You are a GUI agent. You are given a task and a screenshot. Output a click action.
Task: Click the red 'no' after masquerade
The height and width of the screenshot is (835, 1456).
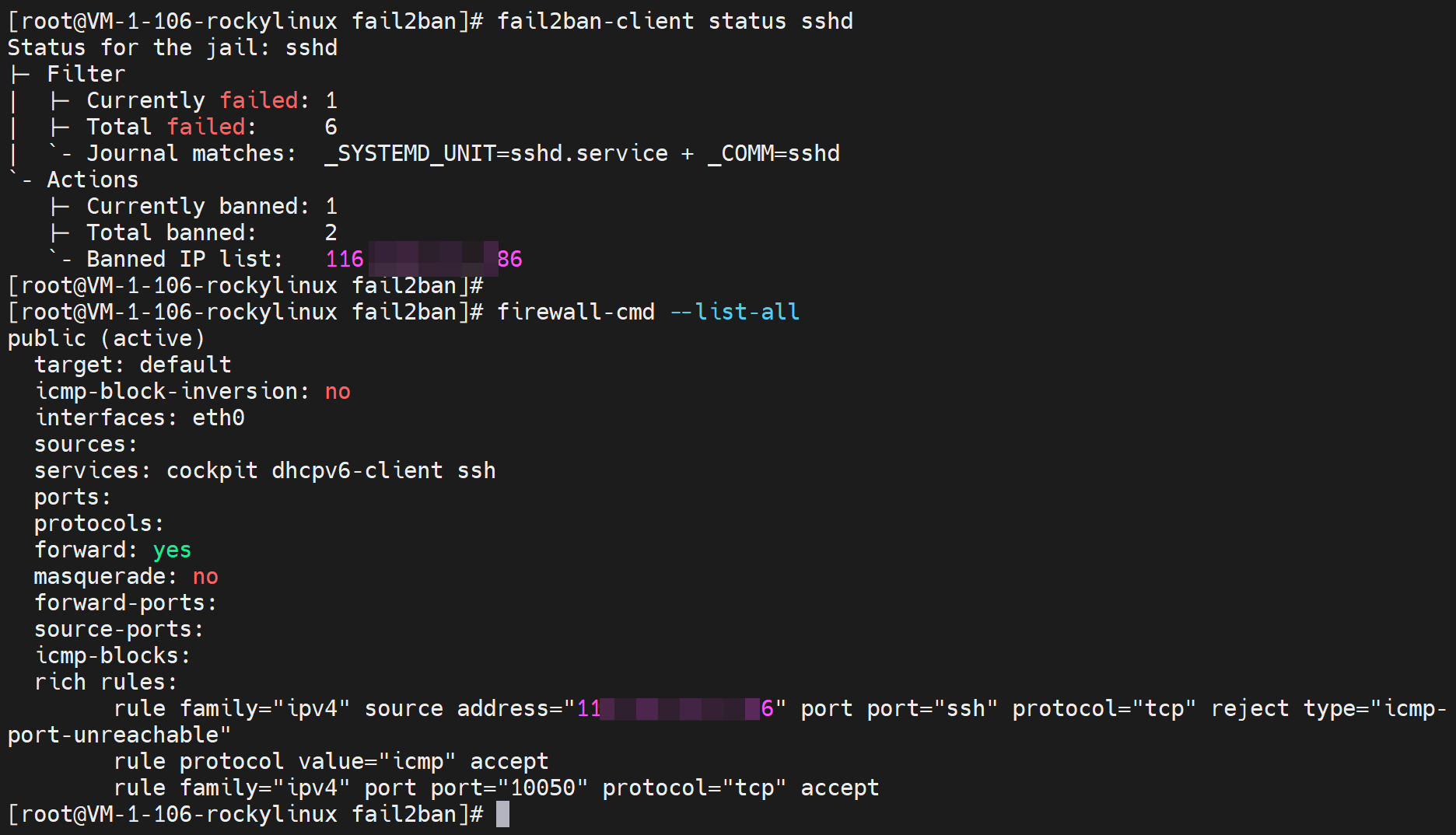[x=205, y=576]
